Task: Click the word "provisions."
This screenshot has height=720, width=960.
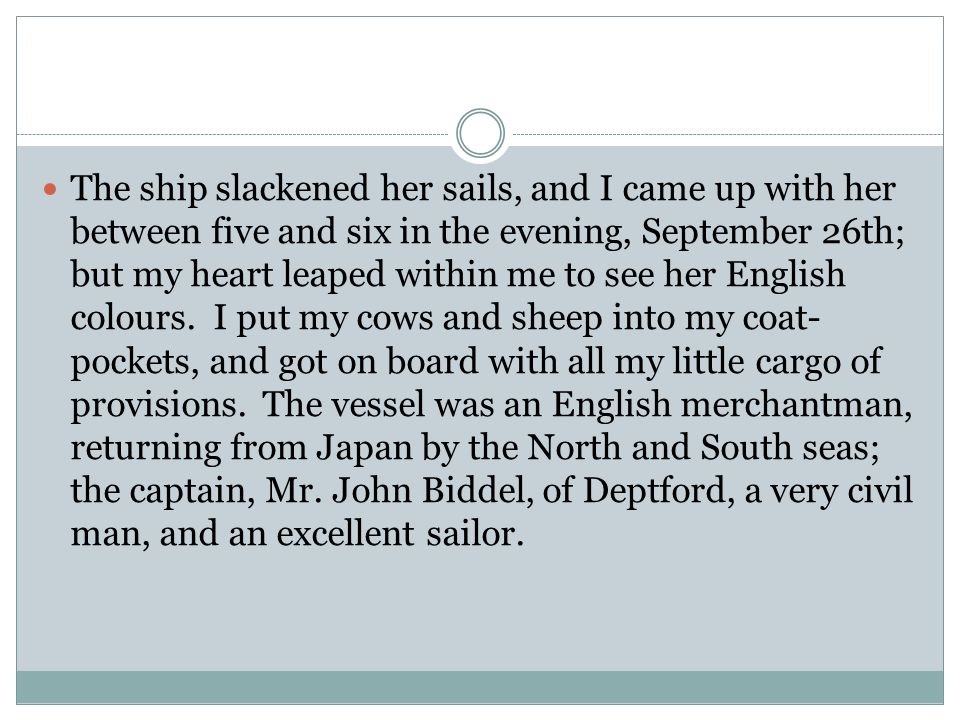Action: (x=159, y=404)
